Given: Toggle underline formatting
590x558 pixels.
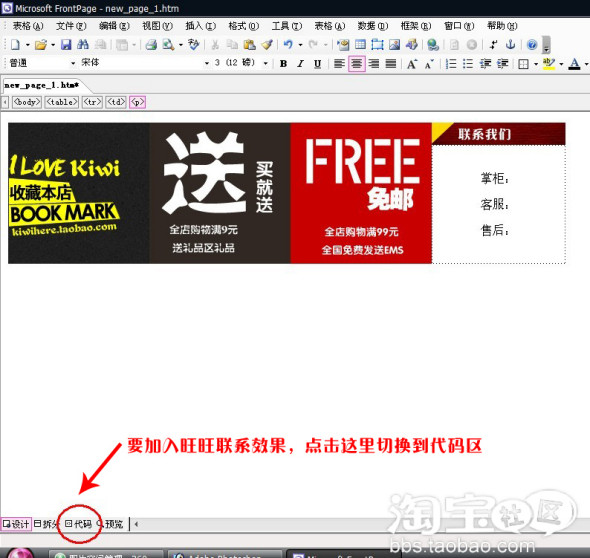Looking at the screenshot, I should [318, 64].
